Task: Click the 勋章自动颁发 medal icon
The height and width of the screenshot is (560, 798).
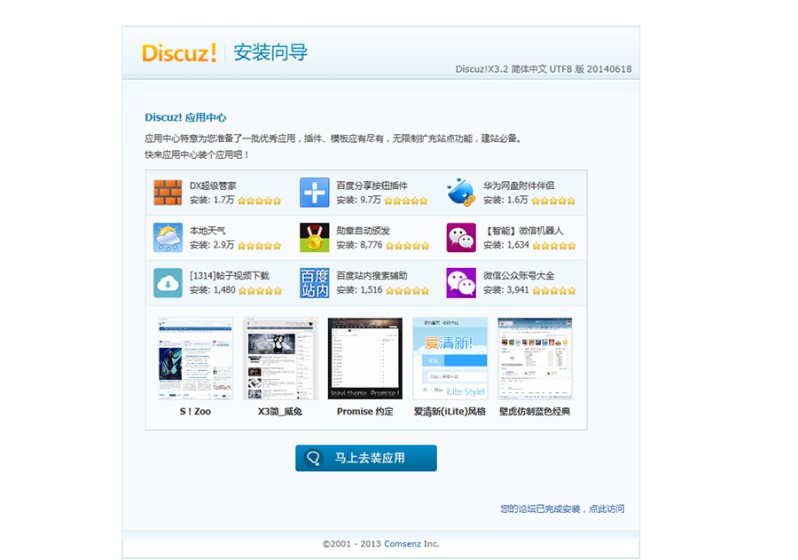Action: (x=314, y=237)
